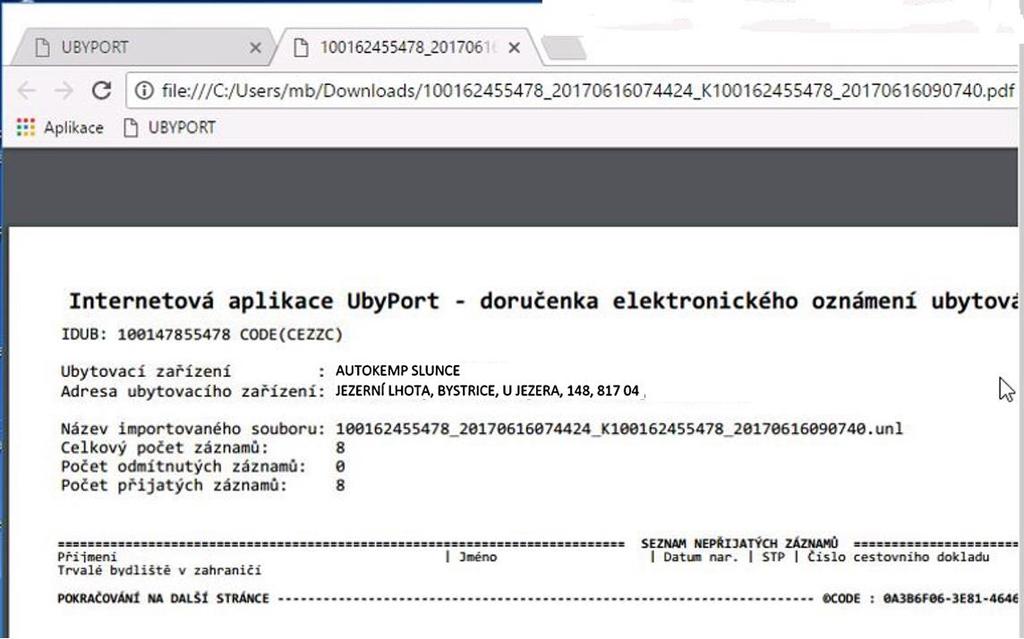The image size is (1024, 639).
Task: Go forward with the forward arrow
Action: click(x=64, y=90)
